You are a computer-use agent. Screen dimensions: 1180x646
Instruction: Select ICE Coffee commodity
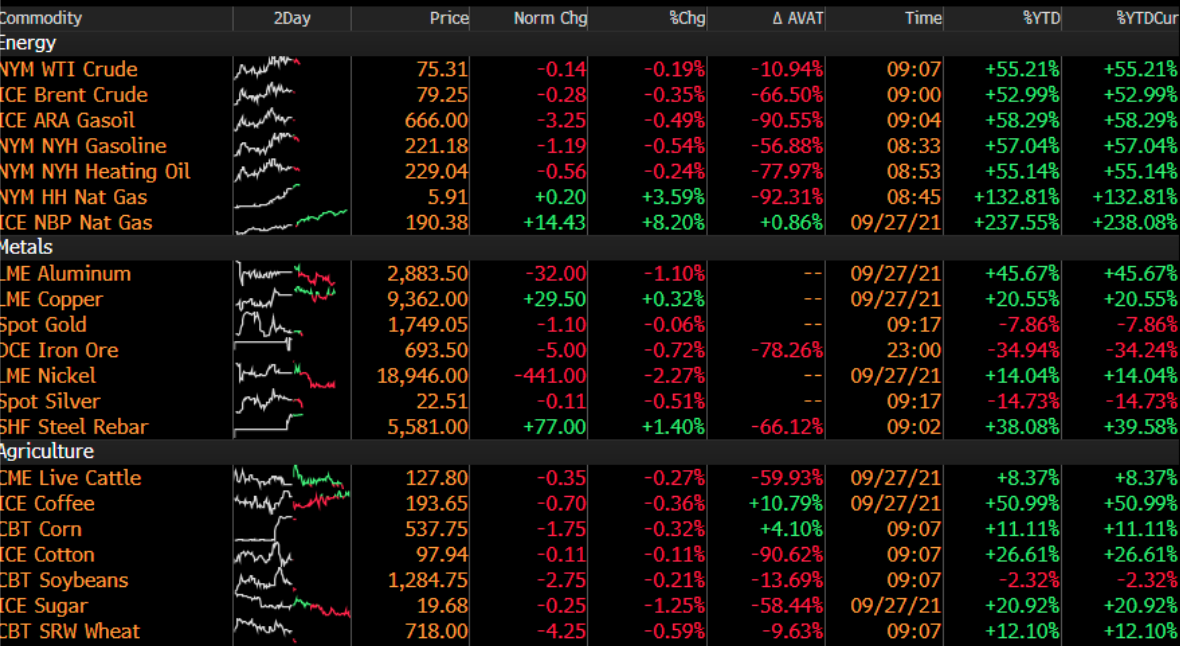point(47,504)
